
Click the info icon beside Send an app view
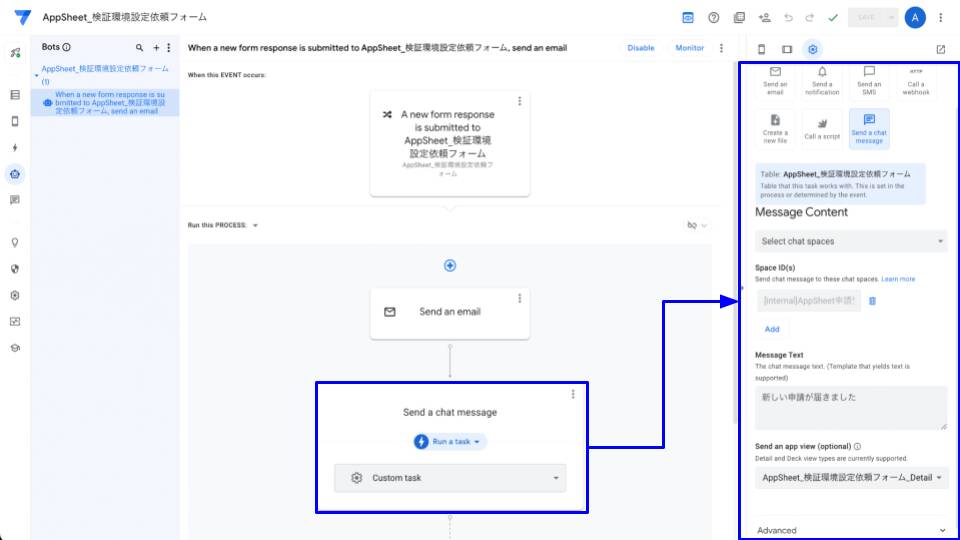tap(857, 446)
